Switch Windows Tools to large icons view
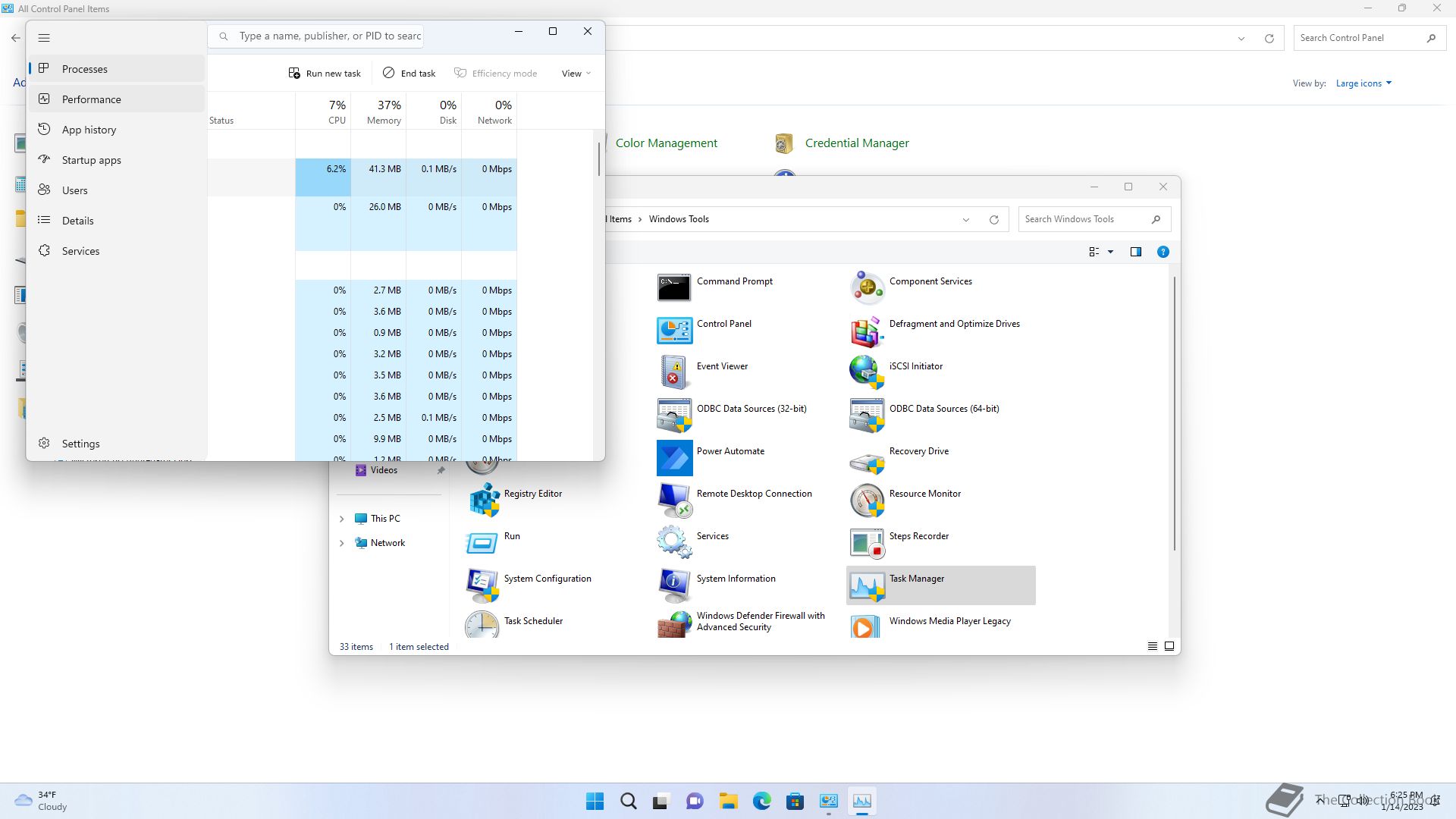This screenshot has height=819, width=1456. click(1169, 646)
